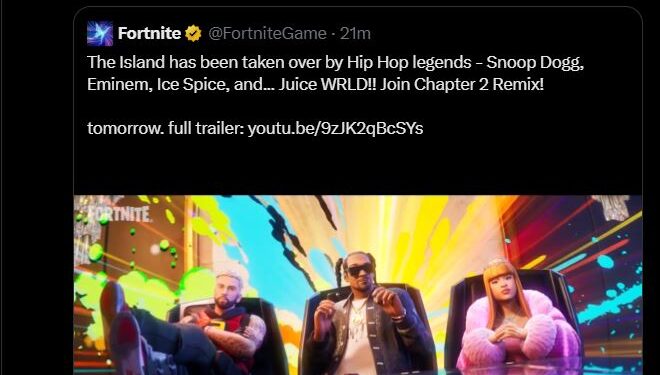Open the Fortnite profile avatar
Viewport: 660px width, 375px height.
coord(100,33)
